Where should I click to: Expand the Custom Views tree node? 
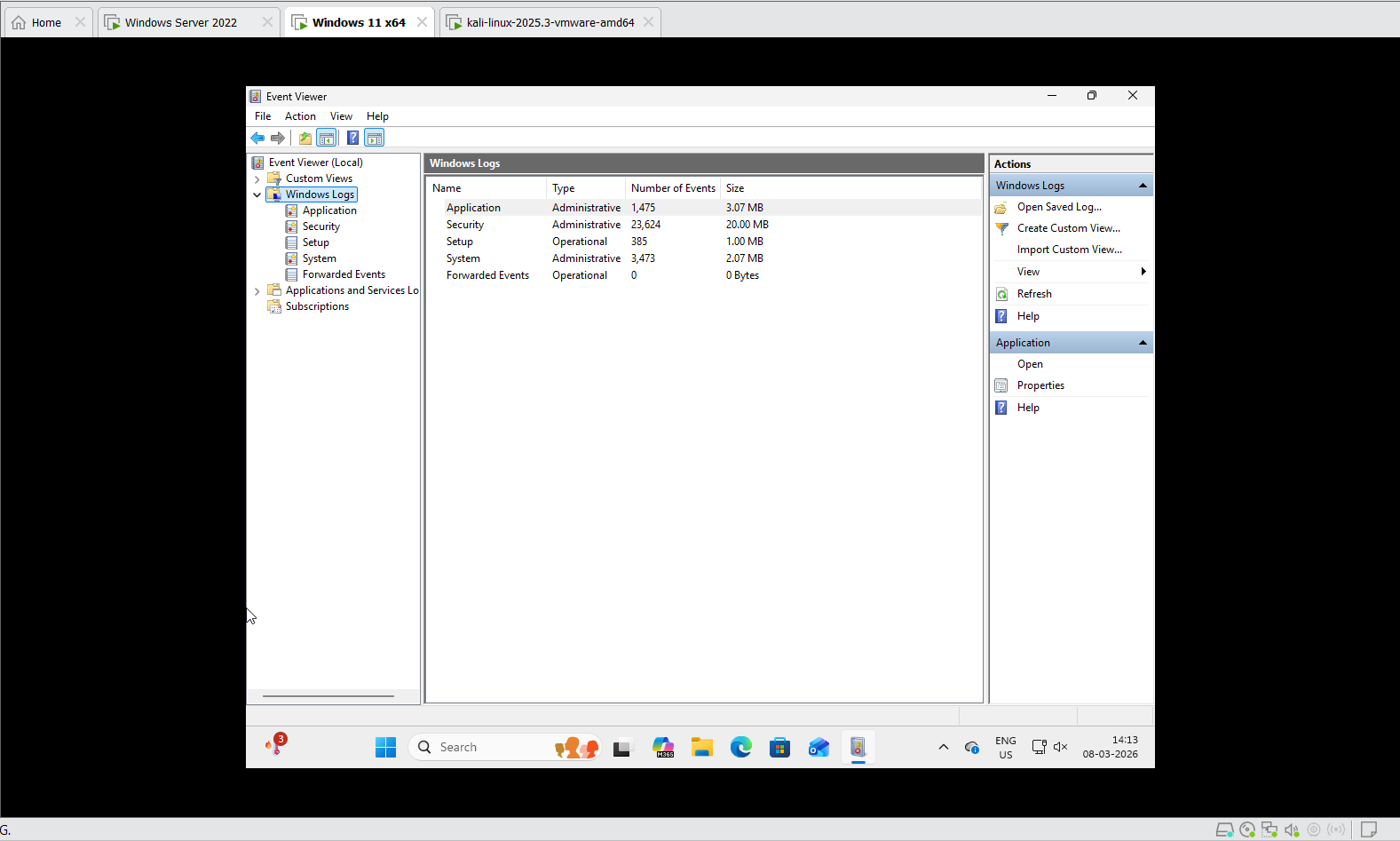point(257,179)
